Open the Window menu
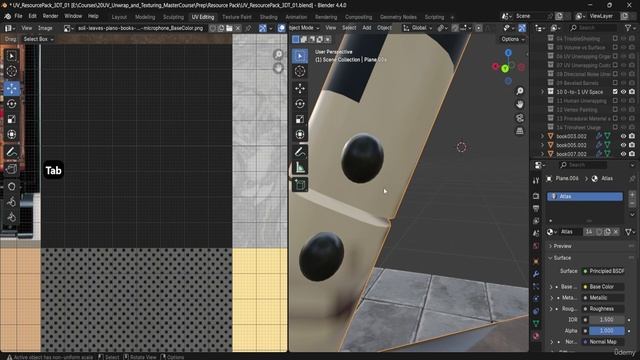 (x=73, y=16)
